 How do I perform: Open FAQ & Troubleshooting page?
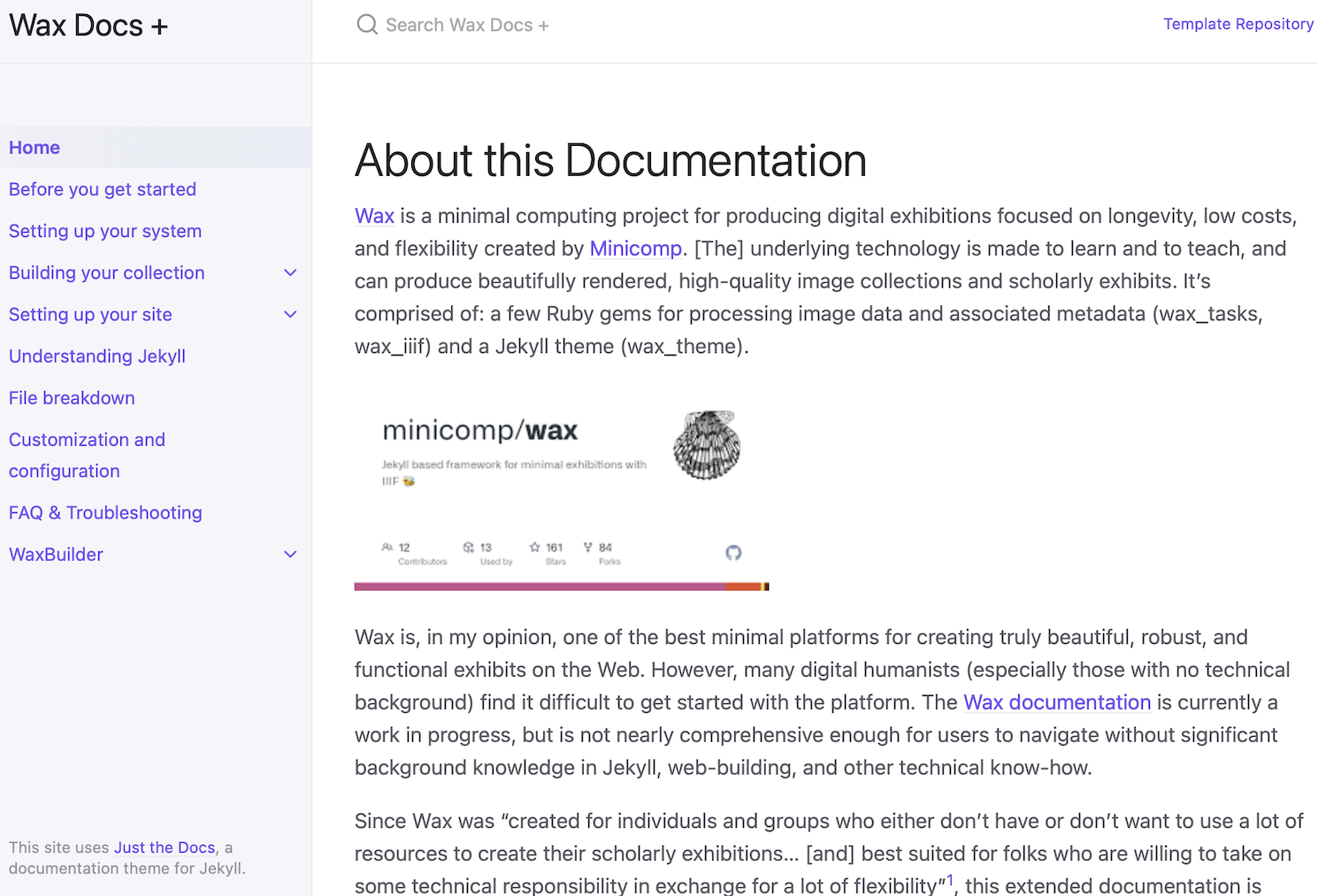(x=105, y=512)
